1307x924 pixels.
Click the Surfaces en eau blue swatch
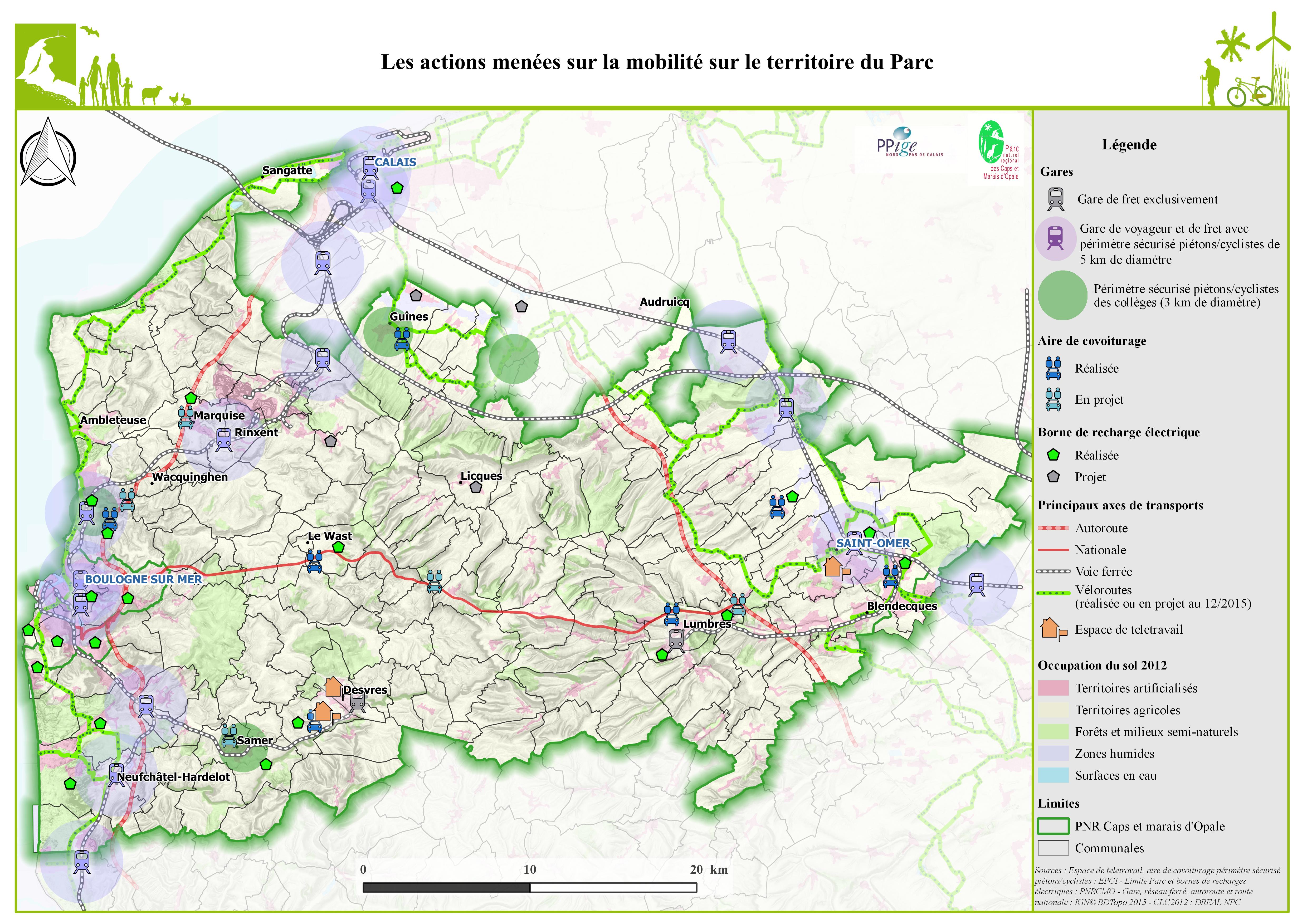(1053, 775)
